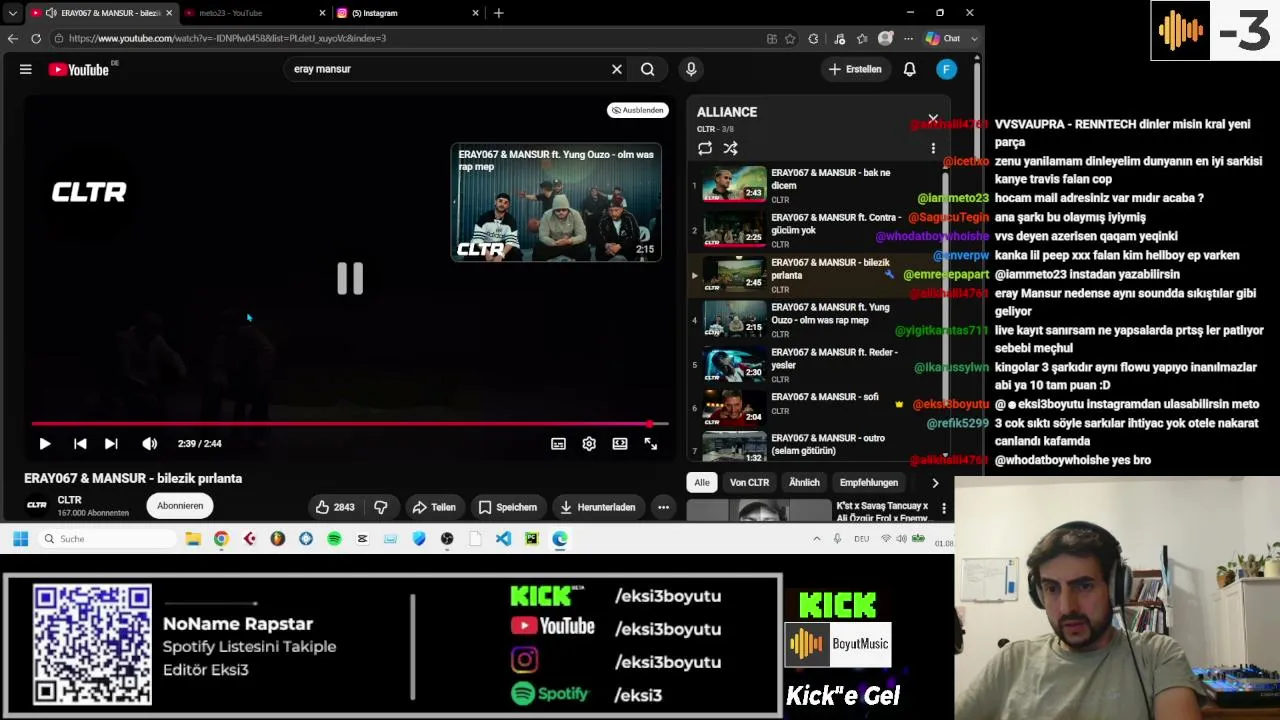
Task: Open browser settings and more menu
Action: point(908,38)
